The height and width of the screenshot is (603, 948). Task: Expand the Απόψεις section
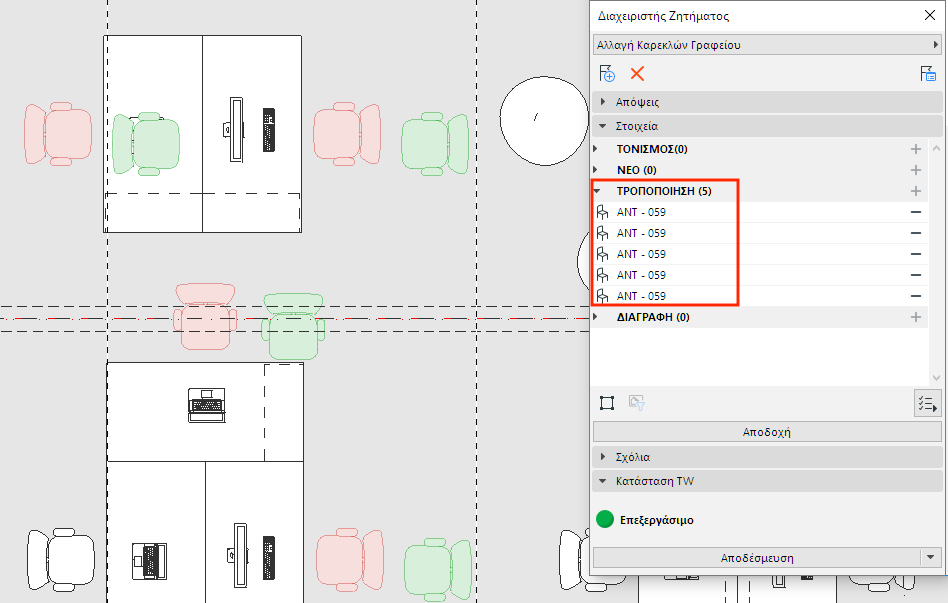point(603,102)
